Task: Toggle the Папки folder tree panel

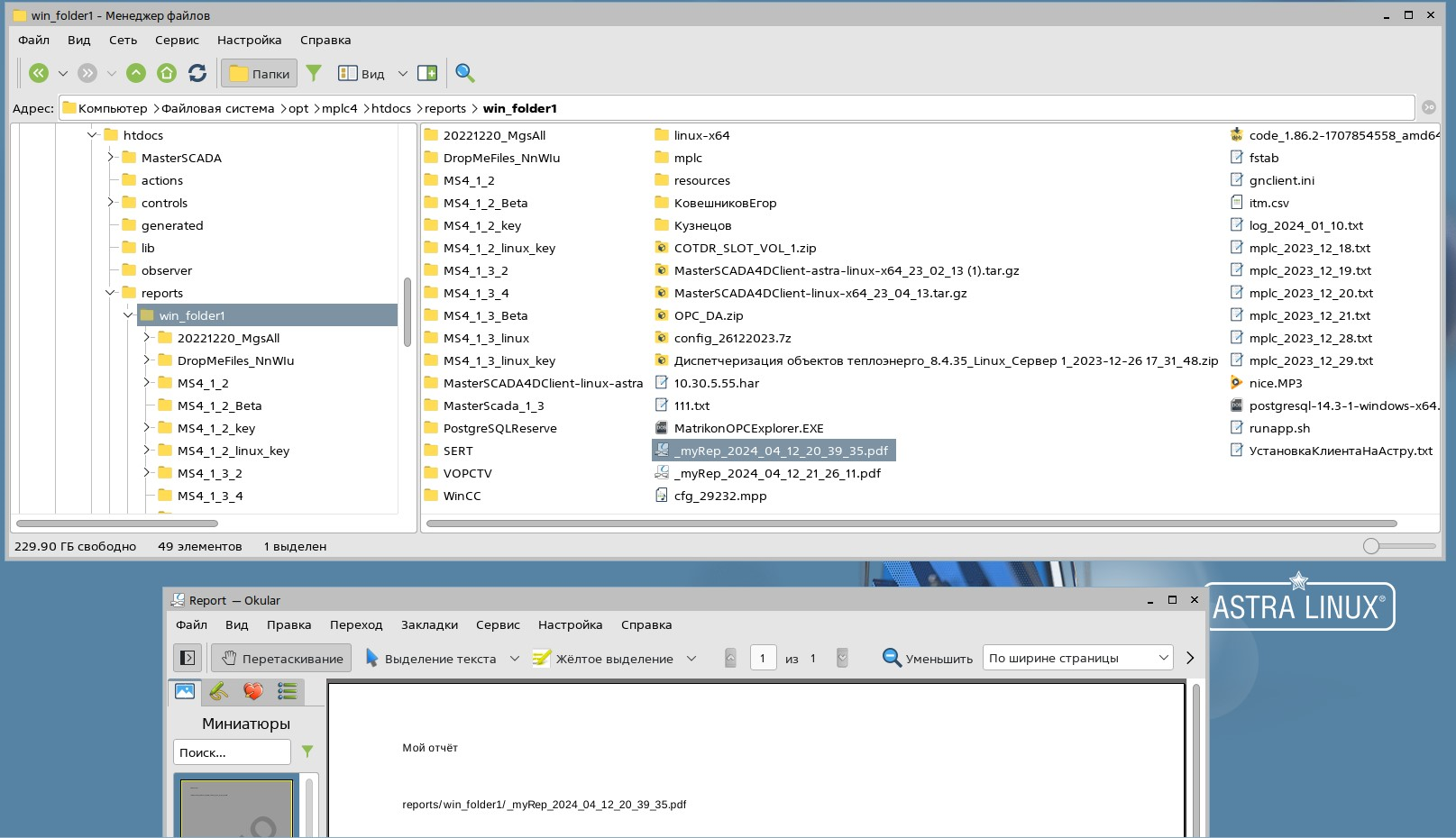Action: (x=260, y=74)
